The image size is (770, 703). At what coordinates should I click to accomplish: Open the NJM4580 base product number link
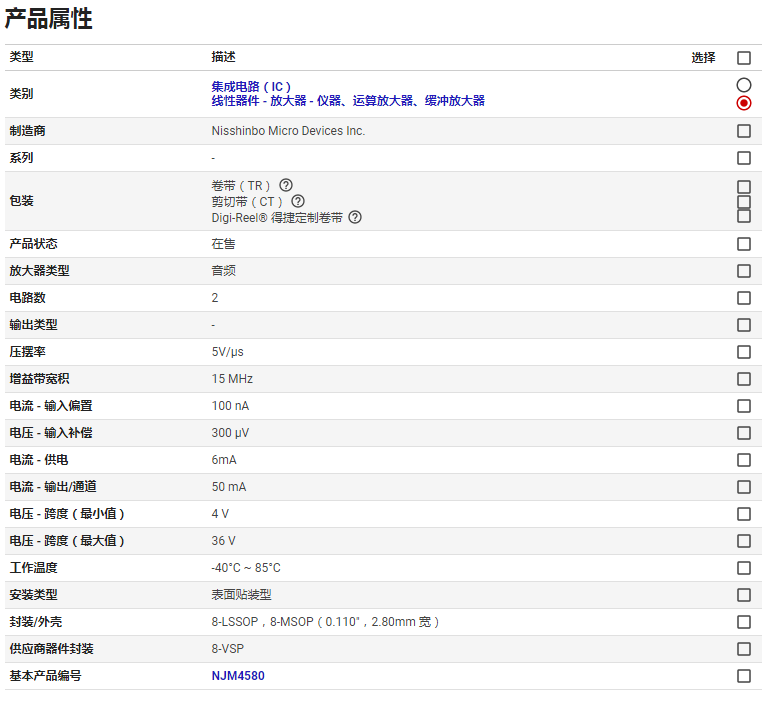point(238,676)
